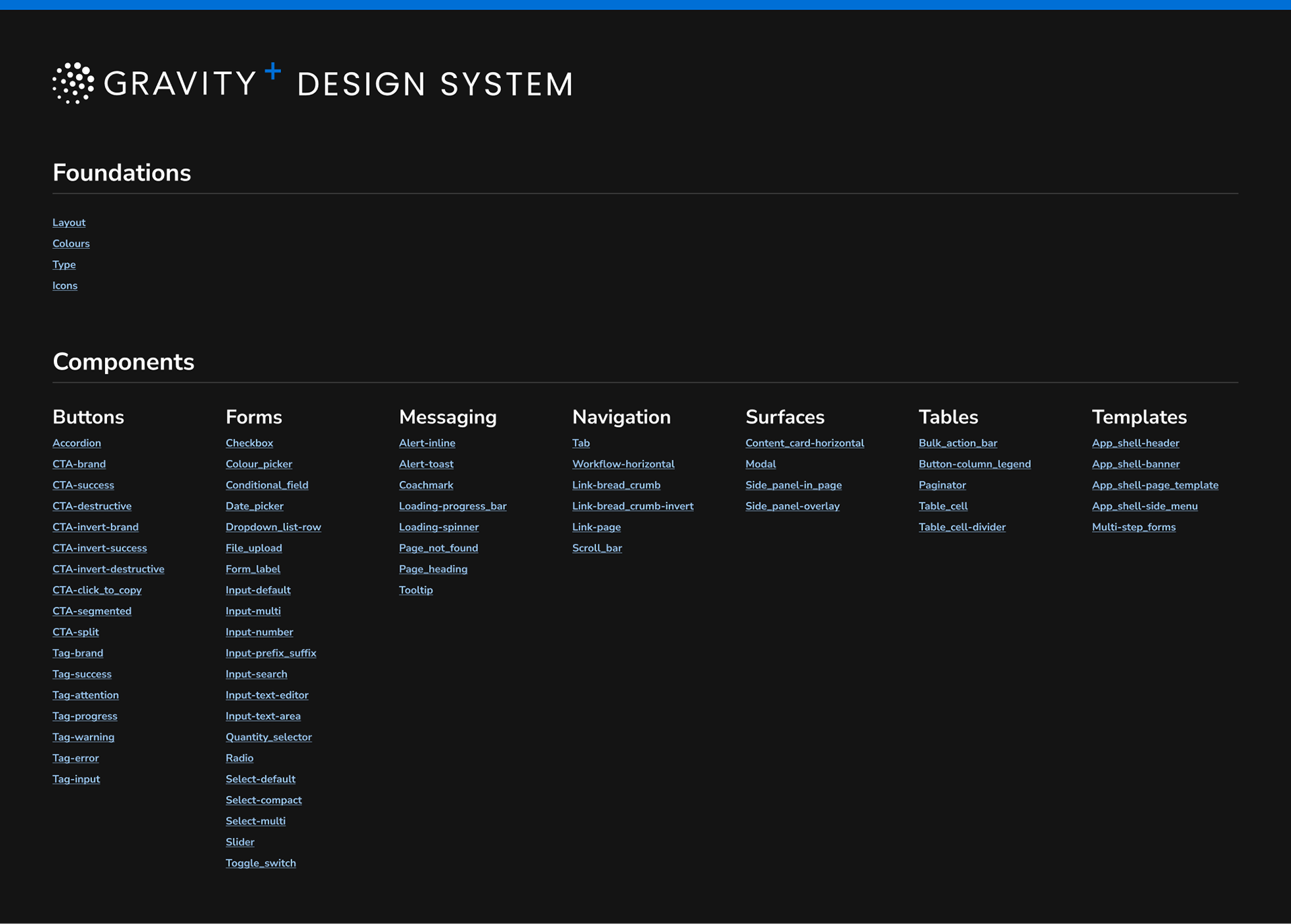This screenshot has height=924, width=1291.
Task: Open the Accordion component link
Action: pos(77,443)
